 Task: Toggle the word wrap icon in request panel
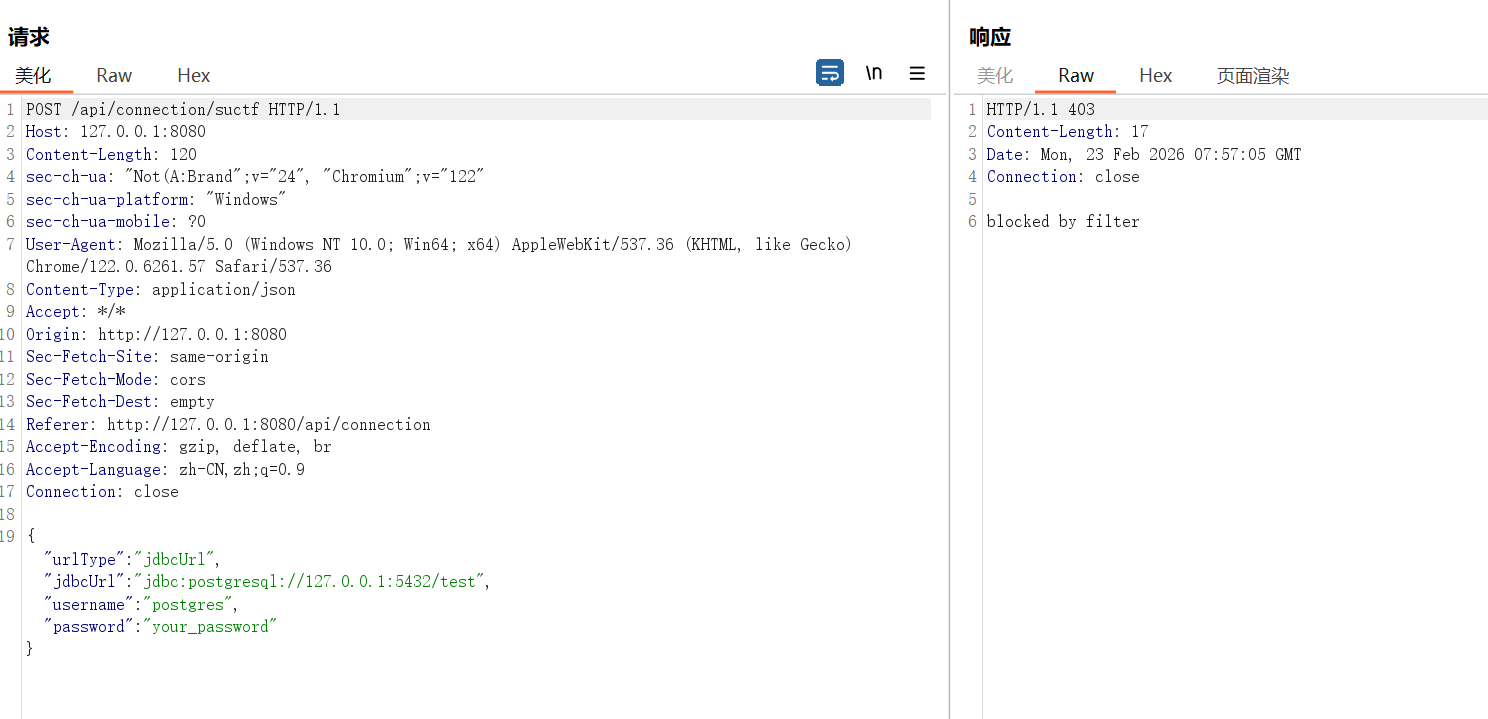[829, 73]
